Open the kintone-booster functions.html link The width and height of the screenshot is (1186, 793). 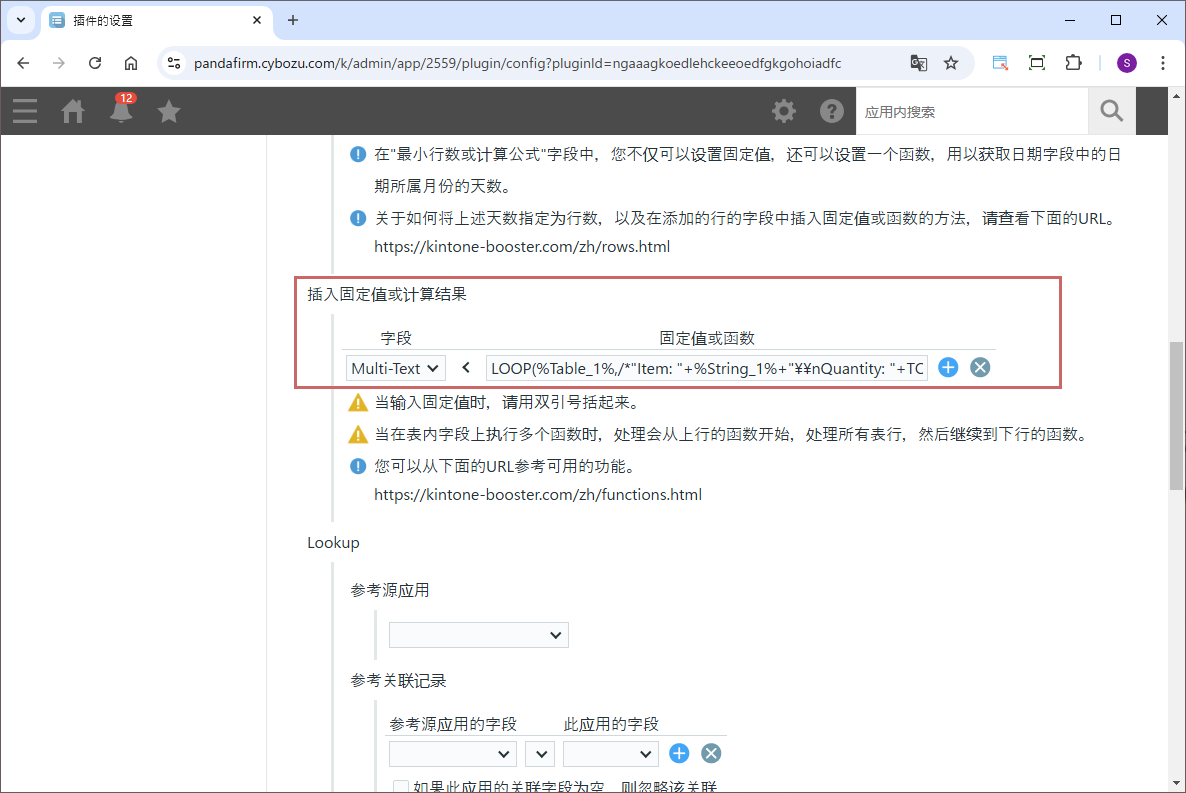coord(538,494)
